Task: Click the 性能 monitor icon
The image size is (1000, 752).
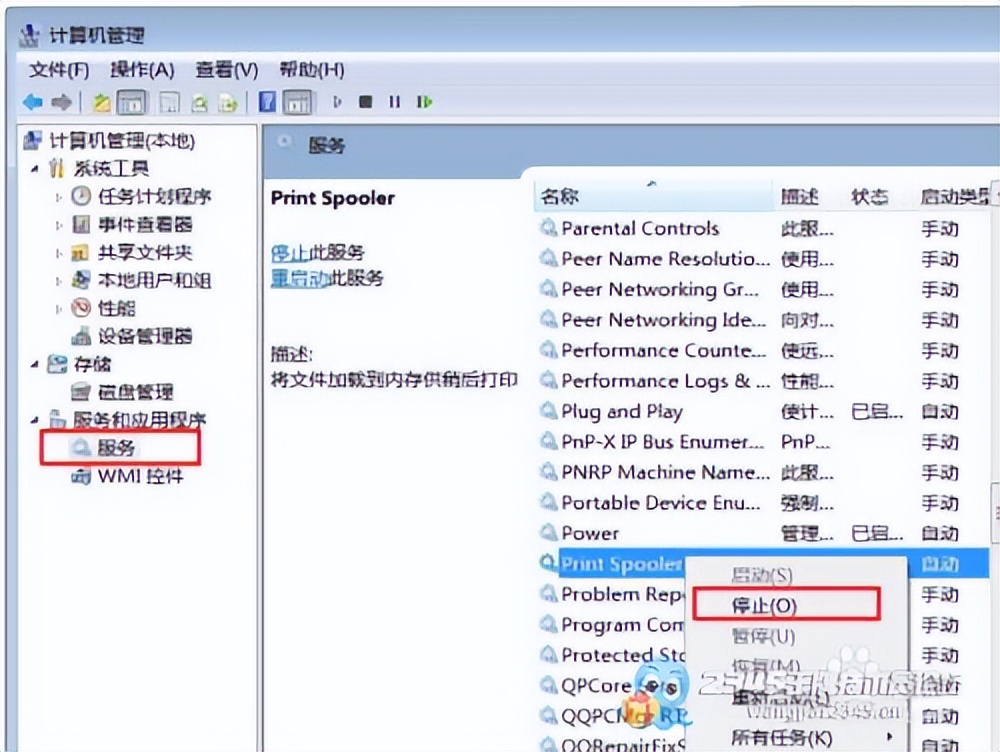Action: 81,308
